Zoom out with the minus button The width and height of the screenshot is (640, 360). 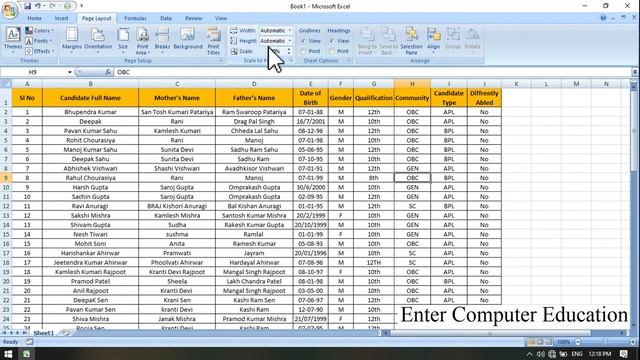click(578, 342)
